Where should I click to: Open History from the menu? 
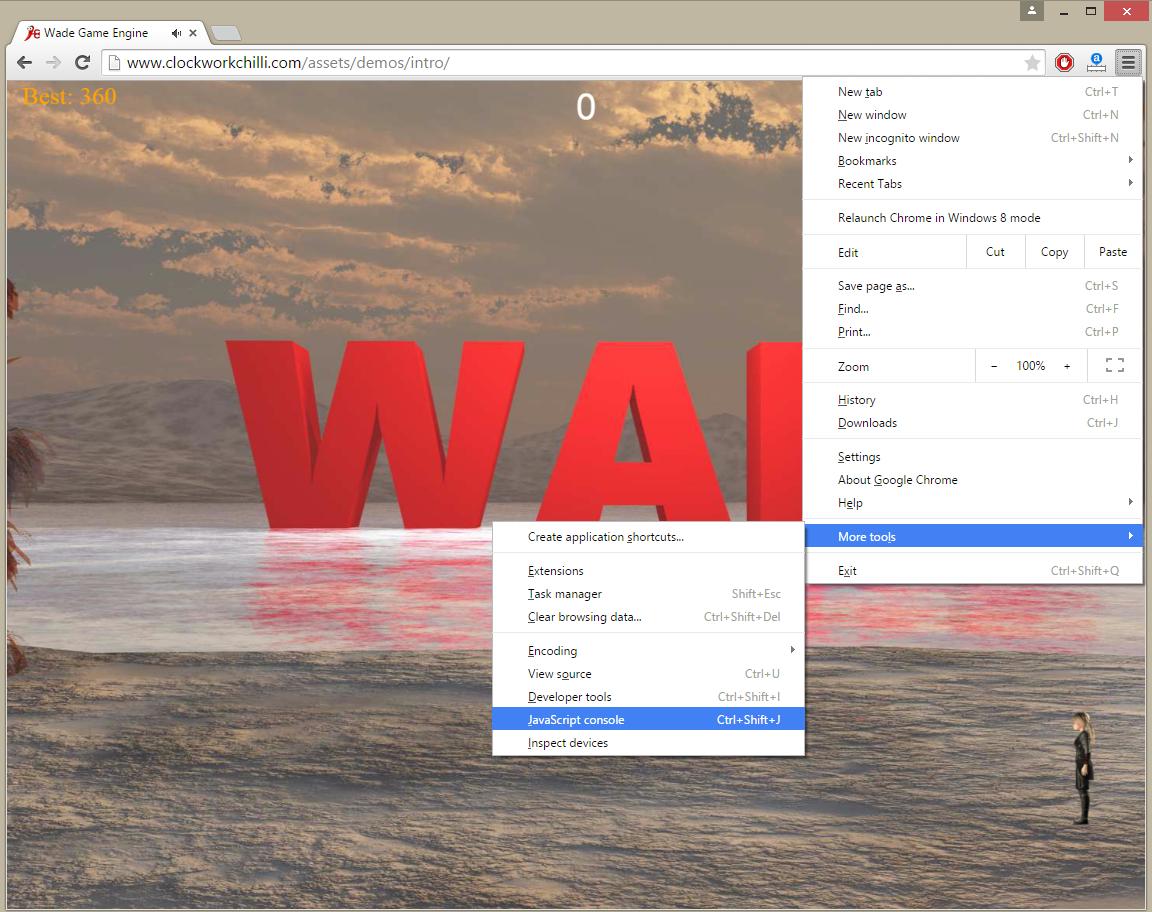point(973,400)
